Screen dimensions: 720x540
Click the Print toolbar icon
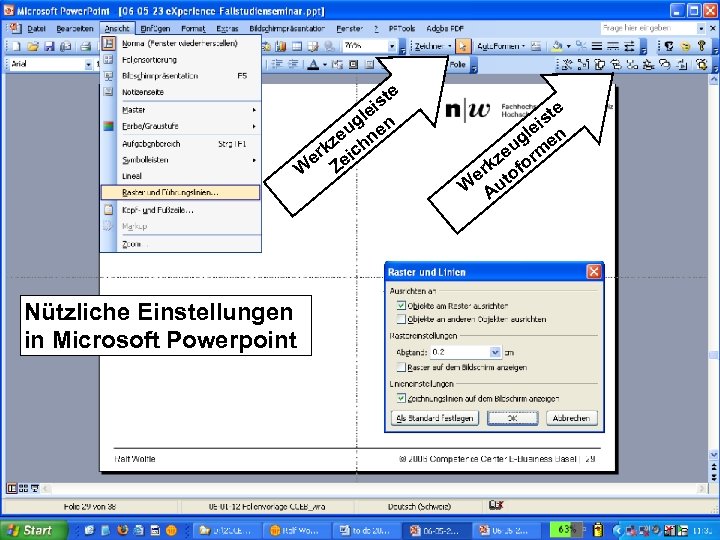tap(85, 46)
